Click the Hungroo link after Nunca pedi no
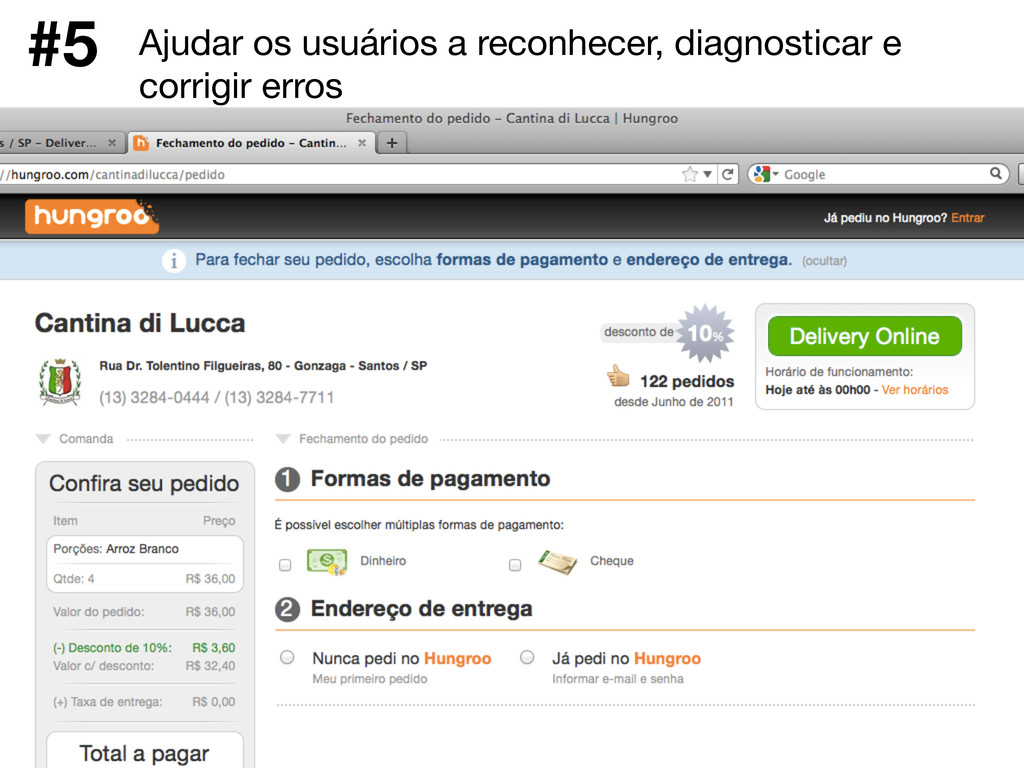1024x768 pixels. [x=457, y=658]
